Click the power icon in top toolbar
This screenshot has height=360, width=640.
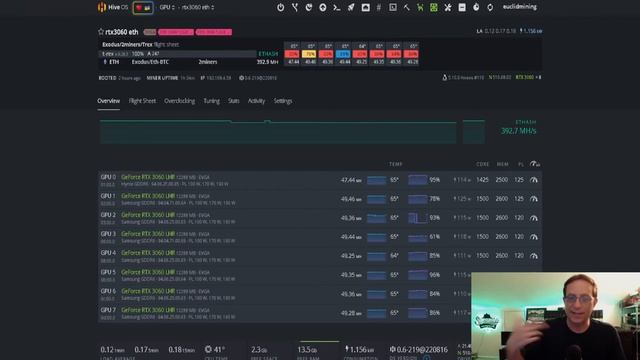(x=280, y=7)
